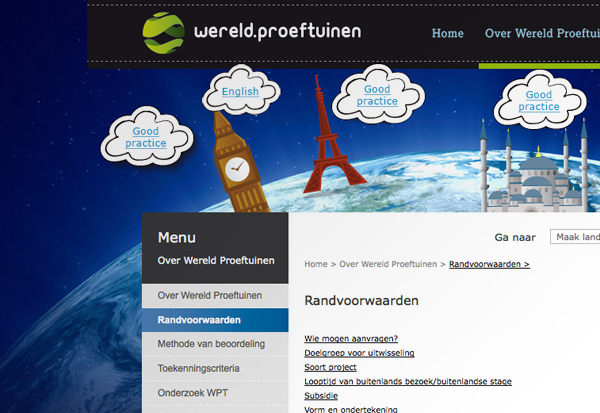
Task: Open the Maak land dropdown next to Ga naar
Action: (x=575, y=237)
